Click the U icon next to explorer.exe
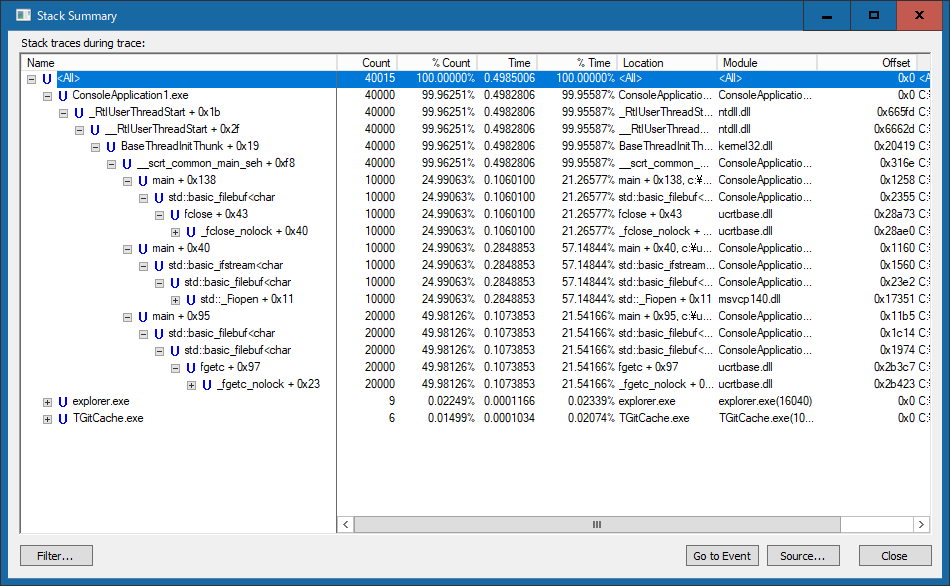Screen dimensions: 950x586 (63, 401)
